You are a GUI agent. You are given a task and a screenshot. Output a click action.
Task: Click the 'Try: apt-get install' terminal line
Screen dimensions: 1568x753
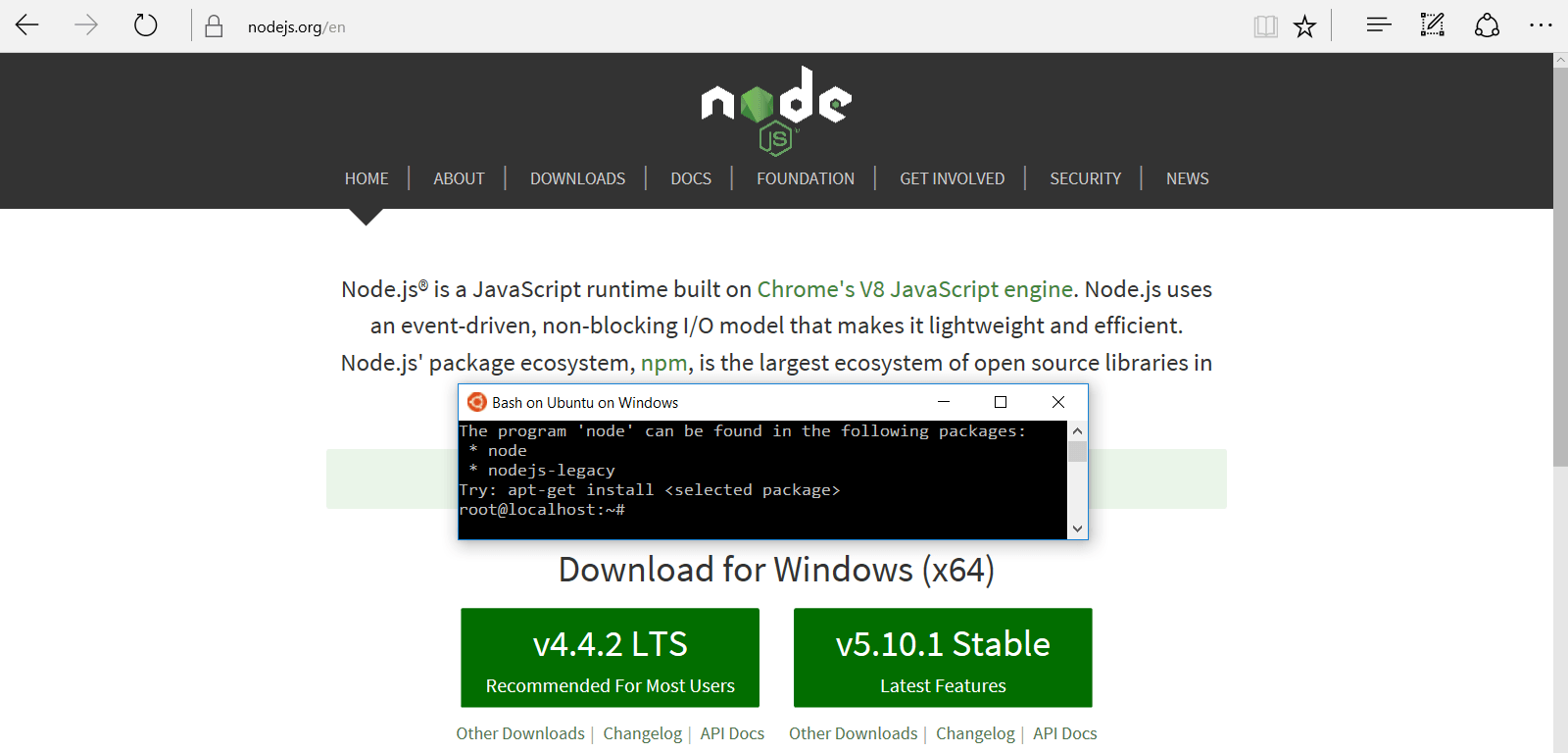pyautogui.click(x=650, y=490)
